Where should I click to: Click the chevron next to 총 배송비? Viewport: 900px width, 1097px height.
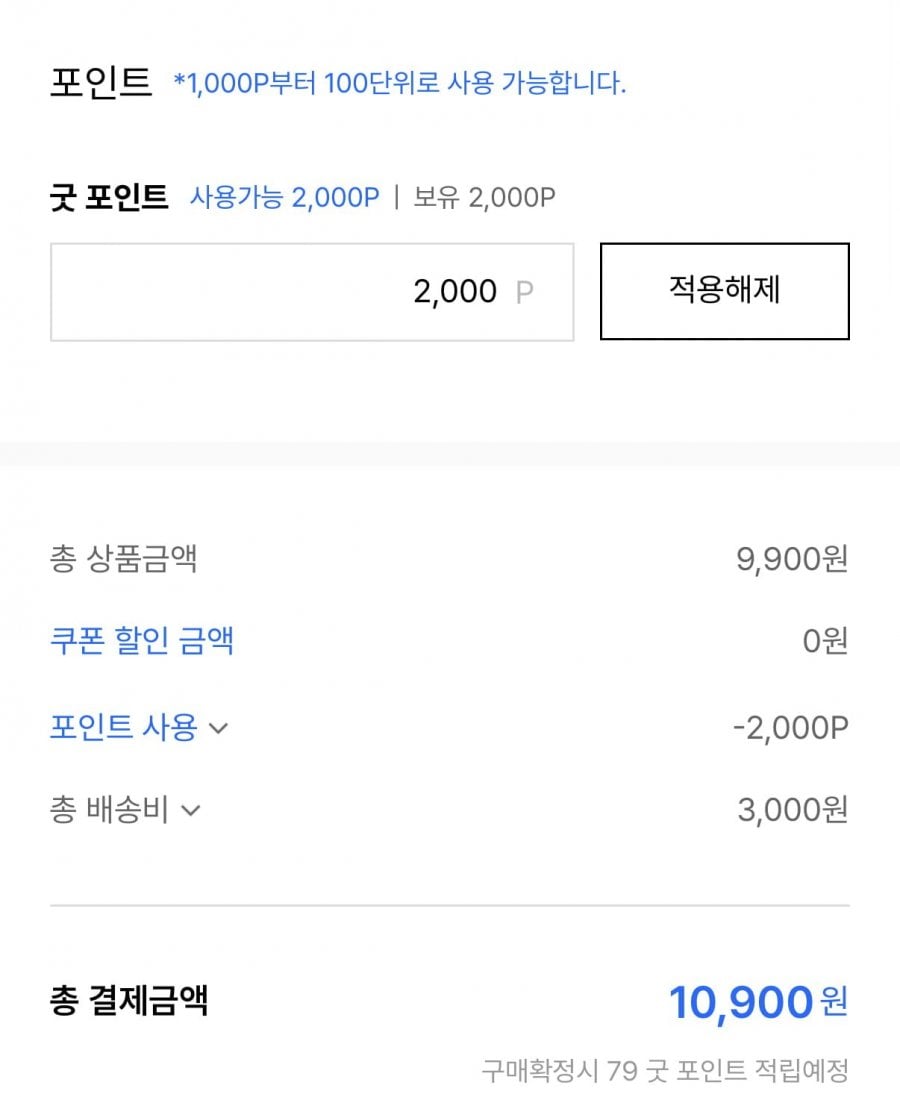190,811
